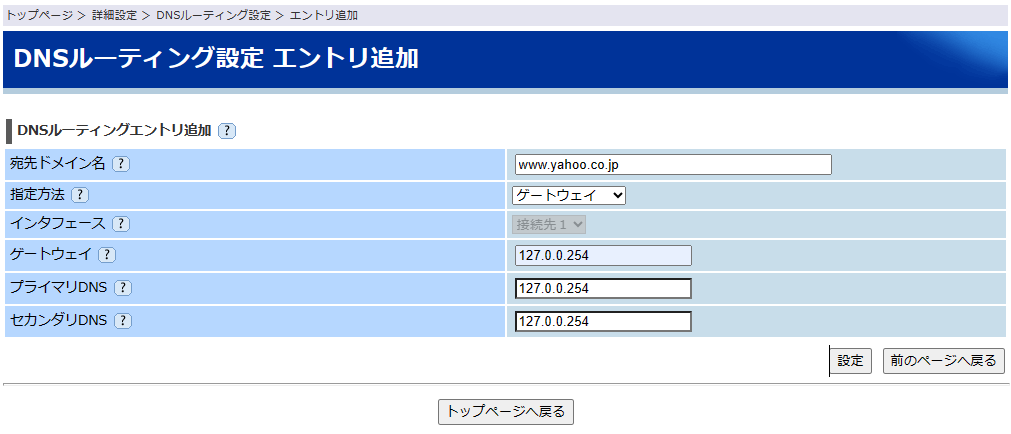Image resolution: width=1011 pixels, height=434 pixels.
Task: View help for プライマリDNS
Action: (x=123, y=288)
